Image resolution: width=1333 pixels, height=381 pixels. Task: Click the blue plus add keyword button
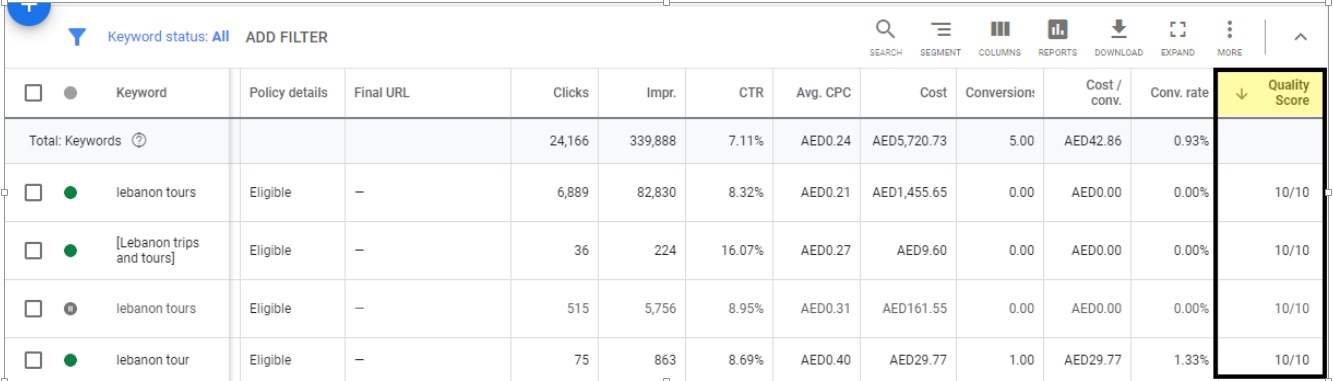[x=29, y=9]
